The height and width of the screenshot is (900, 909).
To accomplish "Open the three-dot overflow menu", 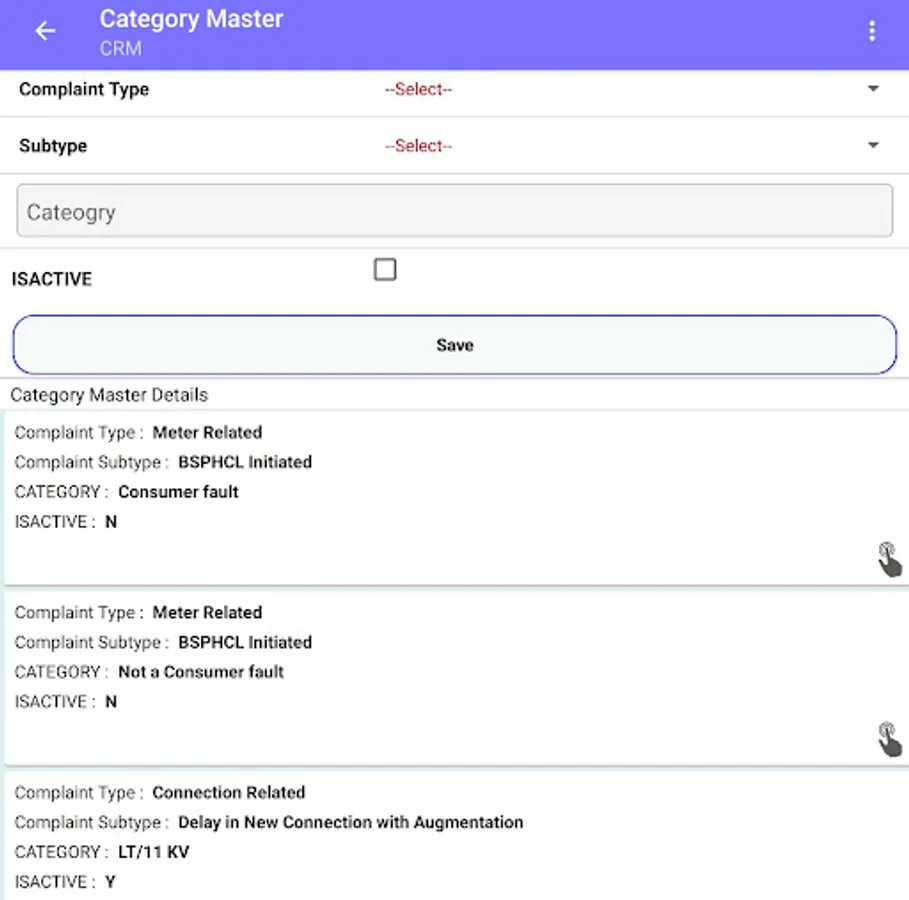I will click(x=872, y=31).
